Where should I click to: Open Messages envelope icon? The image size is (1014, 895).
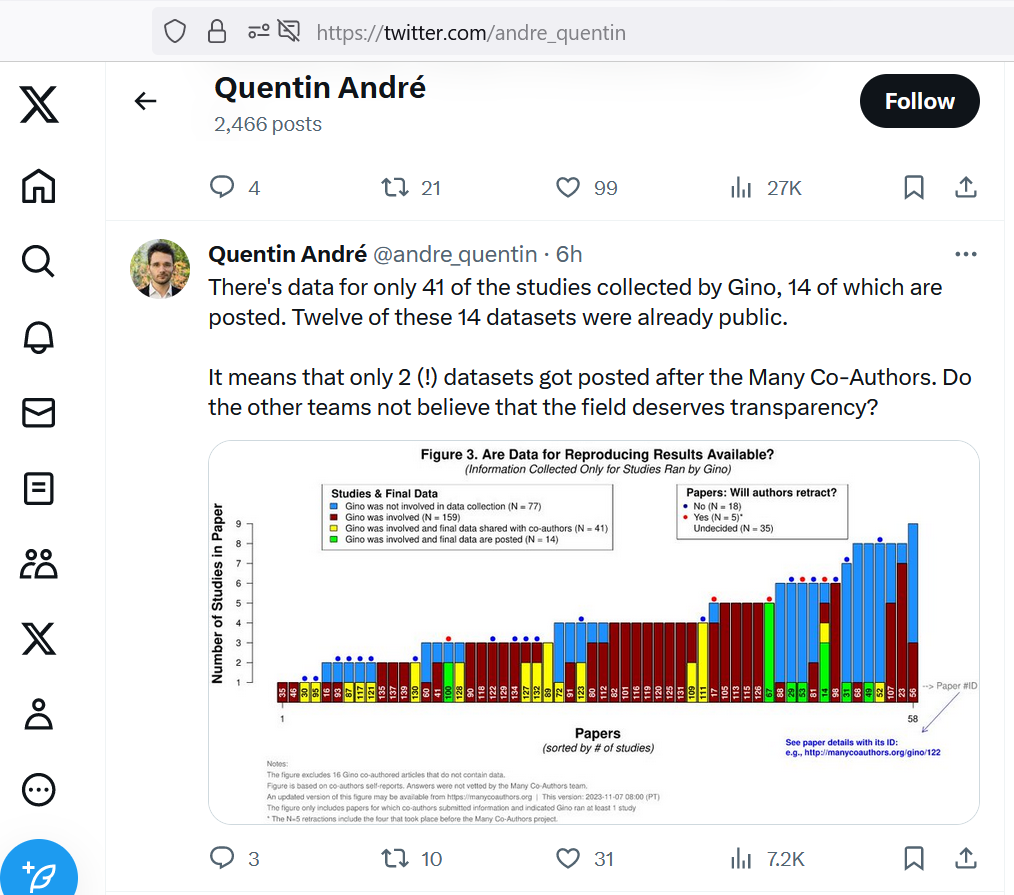point(39,413)
